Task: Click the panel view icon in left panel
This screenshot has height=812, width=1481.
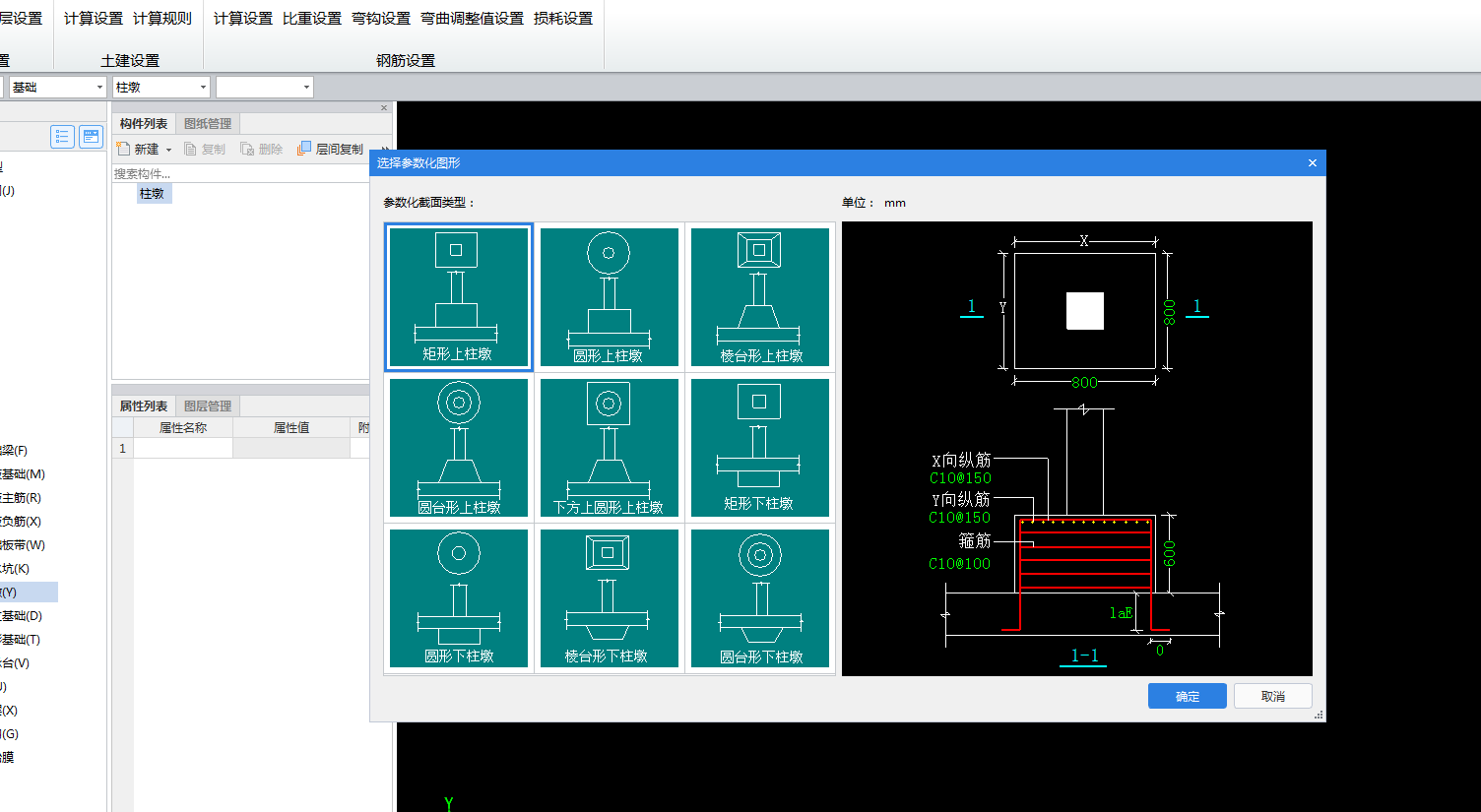Action: pos(91,137)
